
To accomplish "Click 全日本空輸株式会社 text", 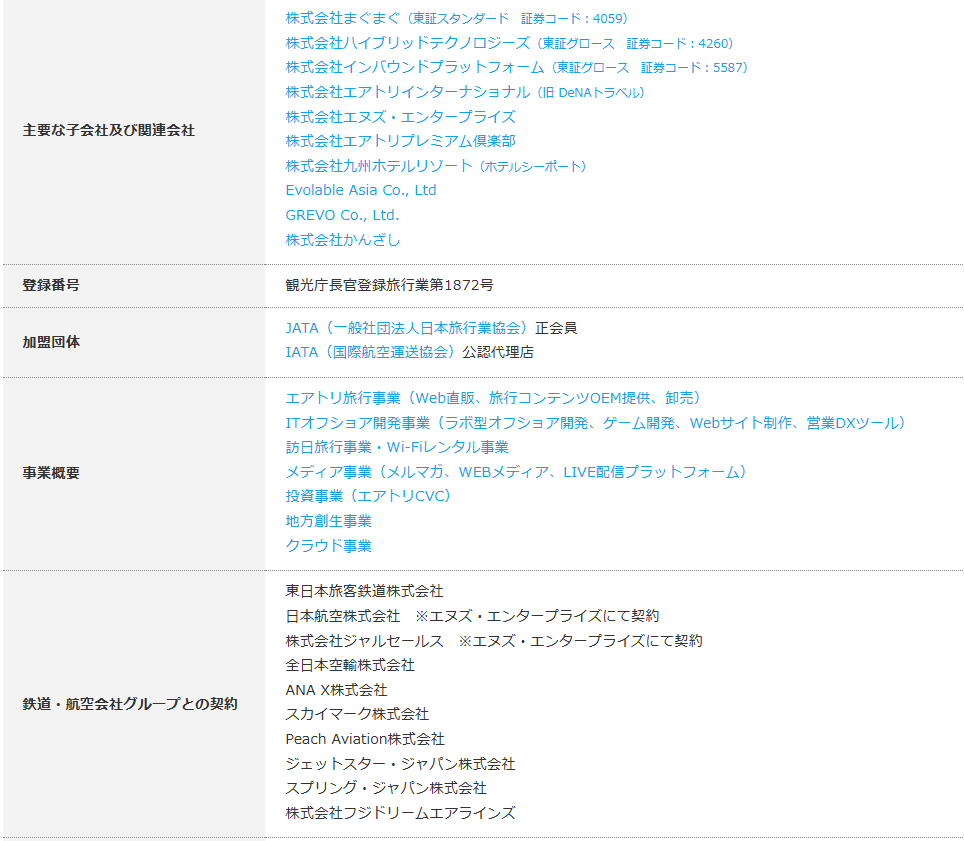I will point(350,665).
